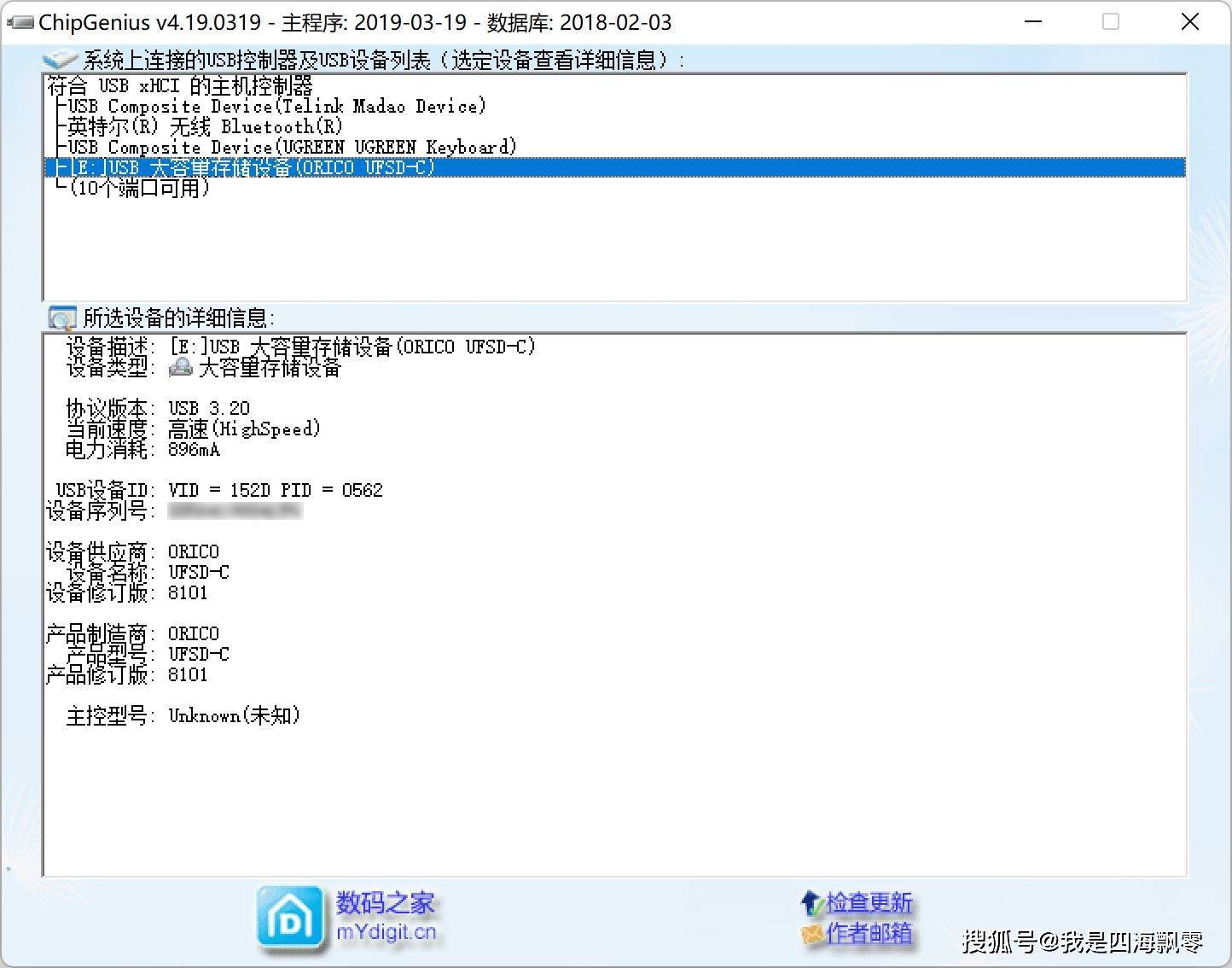Click the blurred 设备序列号 serial number field
1232x968 pixels.
point(236,510)
